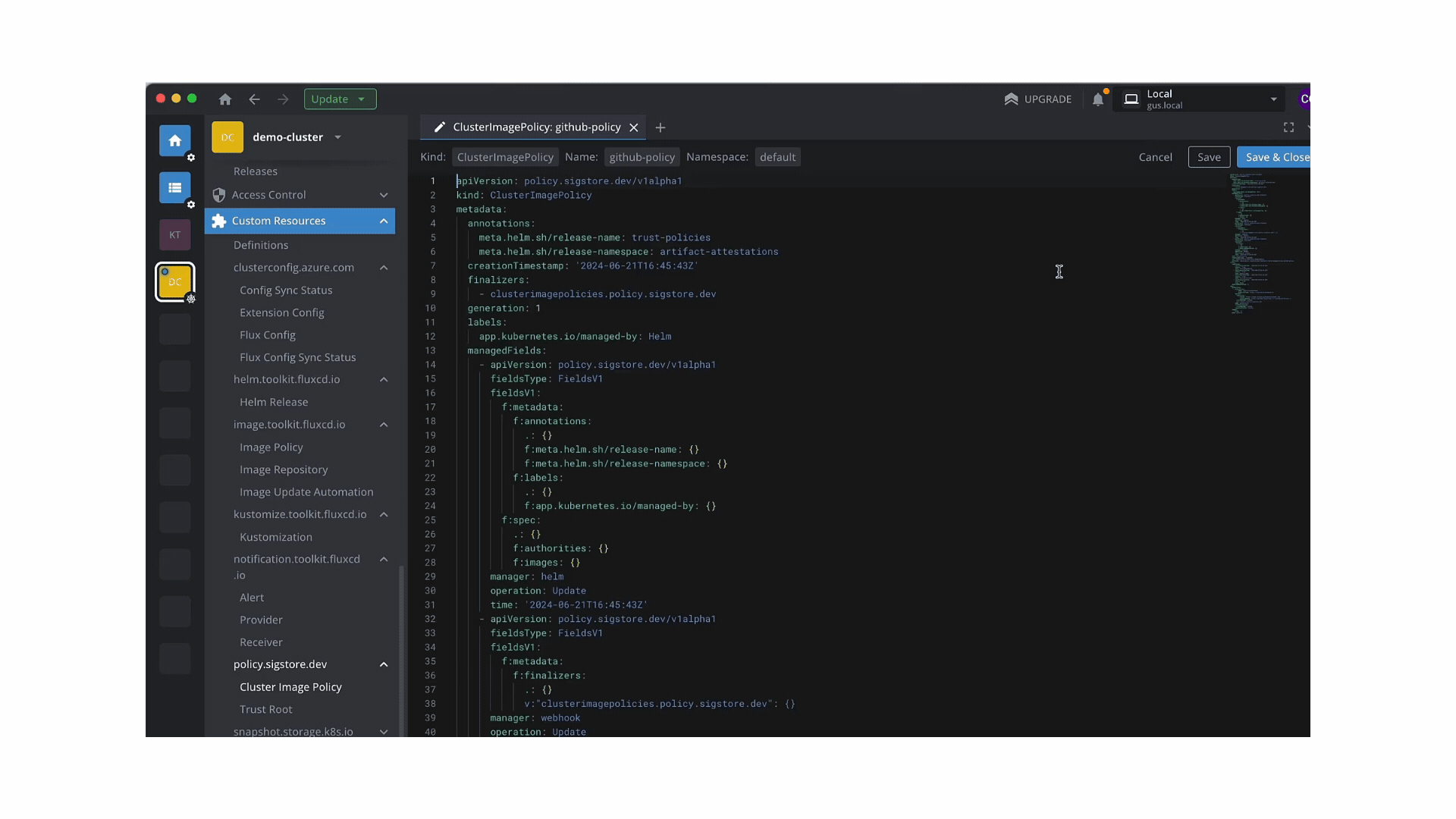Click line number 10 in the gutter

click(x=430, y=309)
